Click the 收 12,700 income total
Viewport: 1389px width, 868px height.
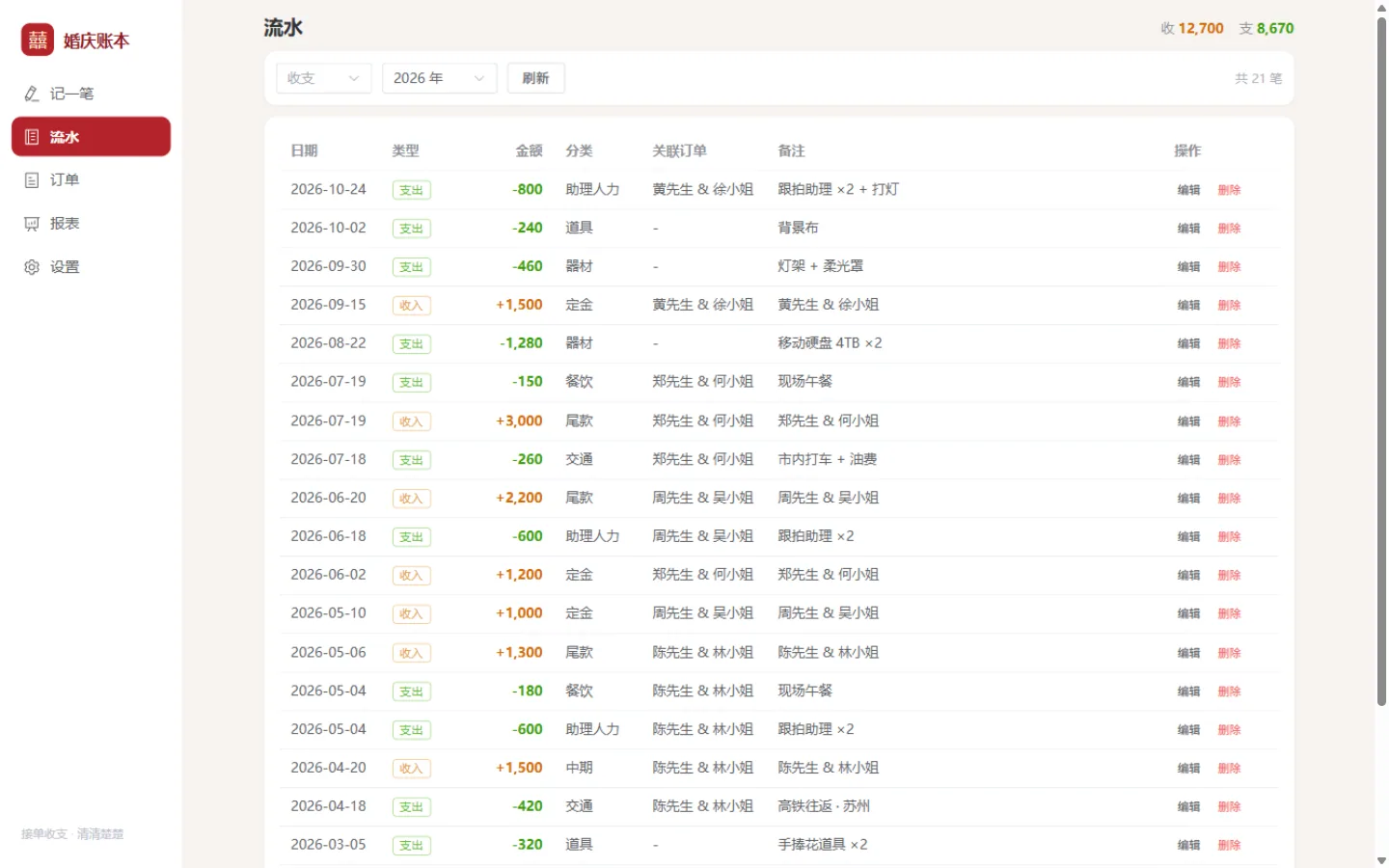tap(1192, 29)
